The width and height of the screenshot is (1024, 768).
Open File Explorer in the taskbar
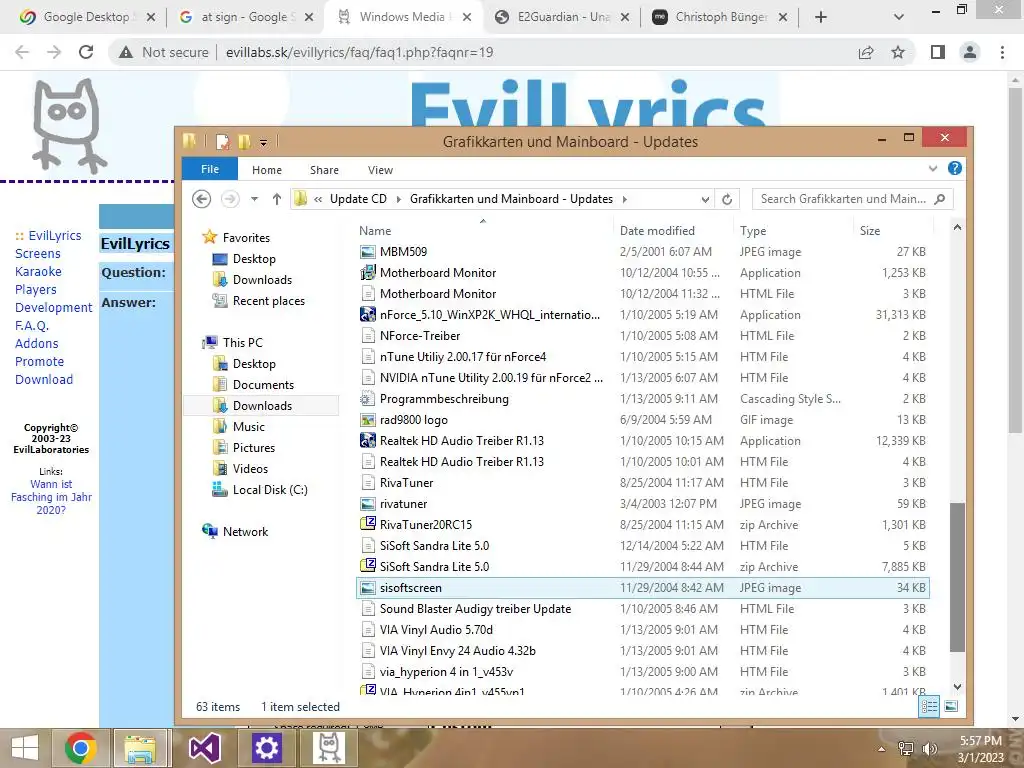(140, 748)
